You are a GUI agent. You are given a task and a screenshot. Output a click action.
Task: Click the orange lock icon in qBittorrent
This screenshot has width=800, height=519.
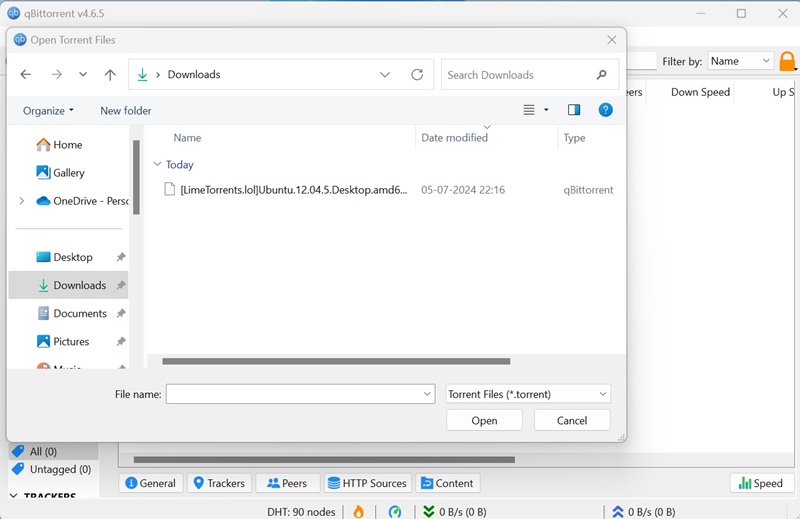(787, 61)
